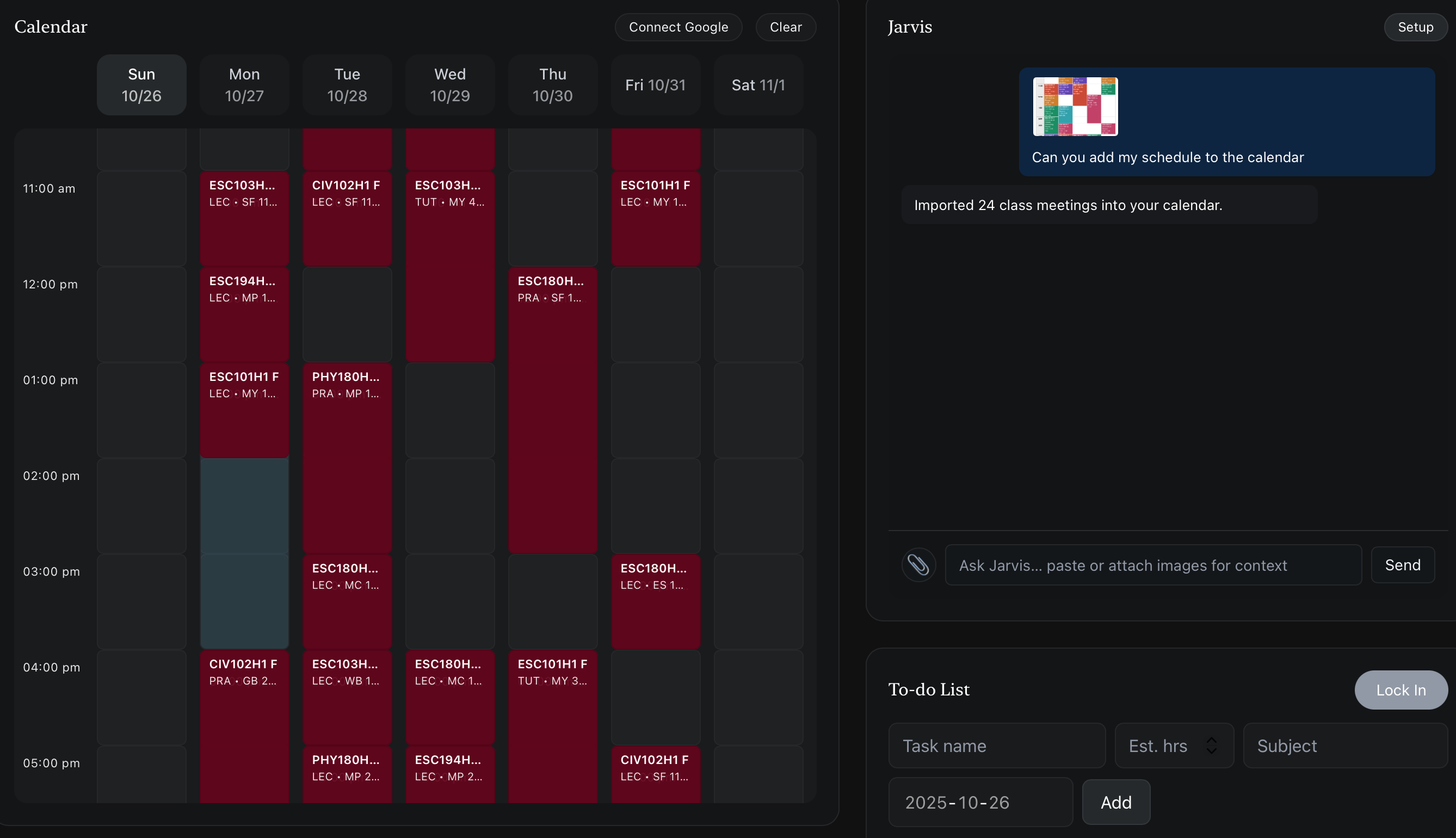The image size is (1456, 838).
Task: Send the message to Jarvis
Action: pyautogui.click(x=1403, y=565)
